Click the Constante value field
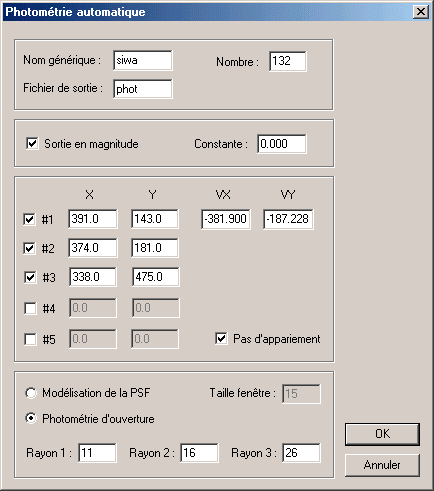 point(282,144)
